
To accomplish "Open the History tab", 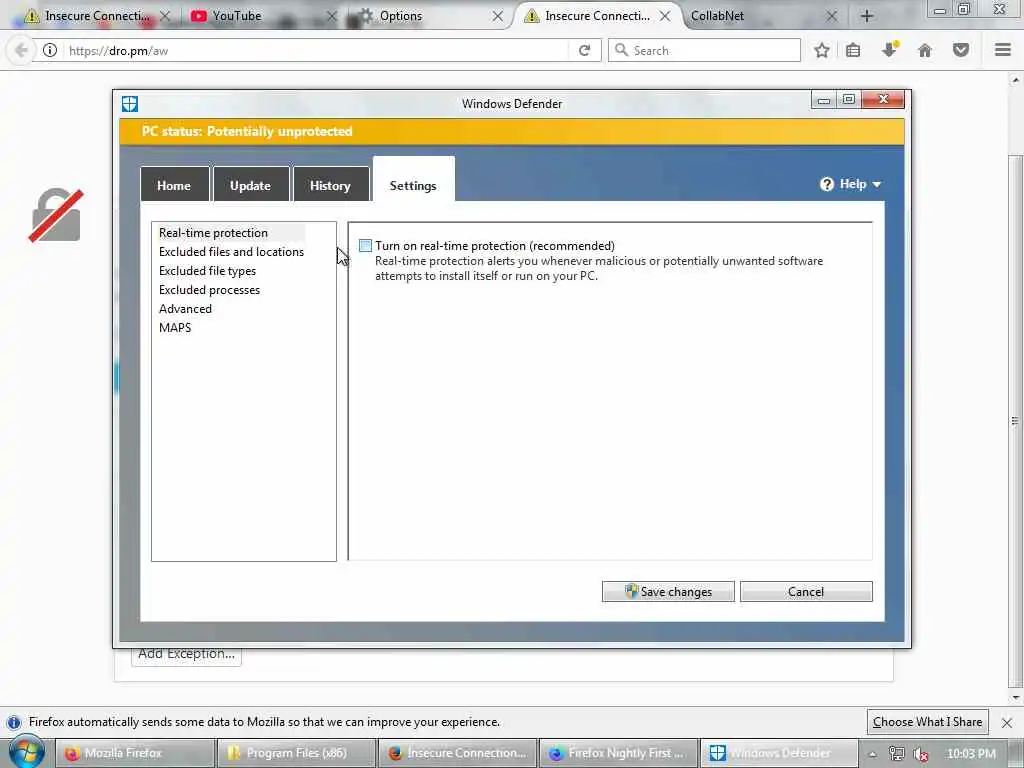I will [330, 185].
